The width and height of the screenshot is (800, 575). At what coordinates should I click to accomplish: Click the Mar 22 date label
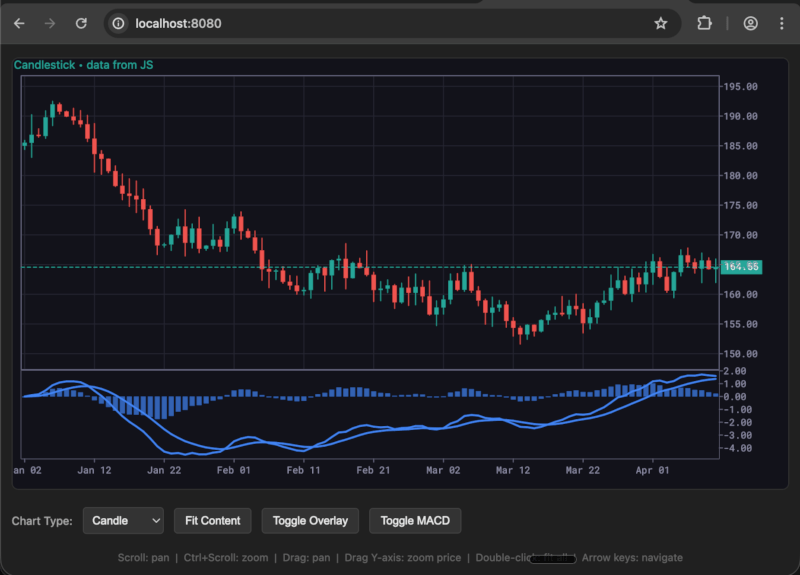[583, 470]
